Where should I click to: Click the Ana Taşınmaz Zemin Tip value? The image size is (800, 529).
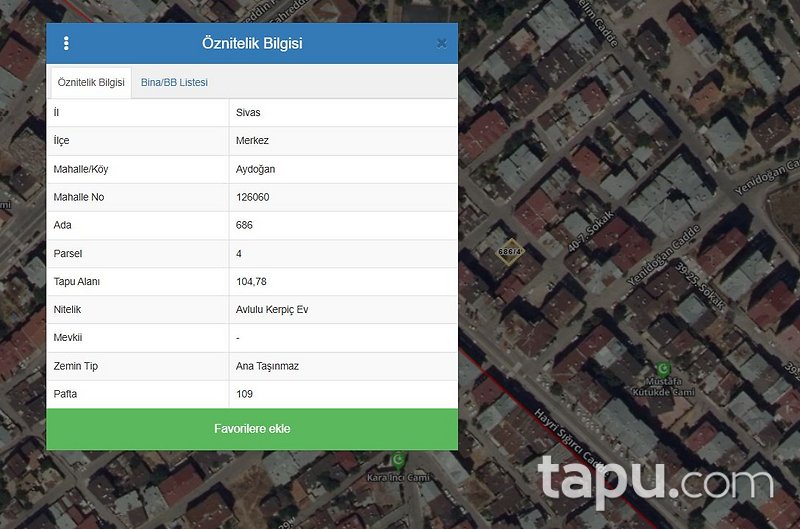267,366
